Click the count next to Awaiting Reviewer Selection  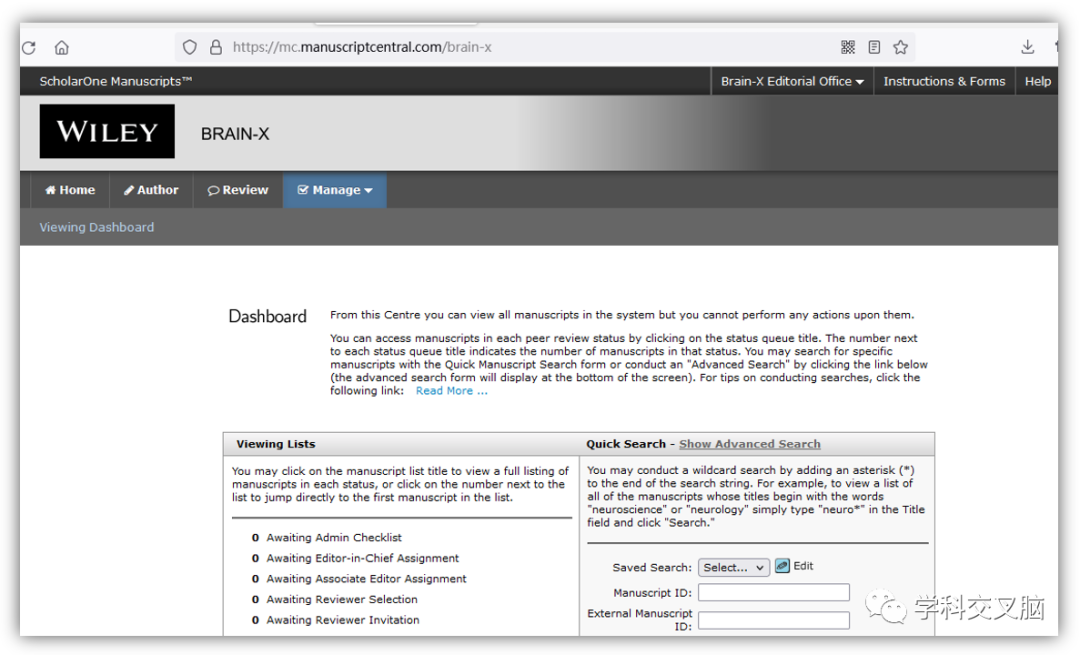[x=256, y=599]
